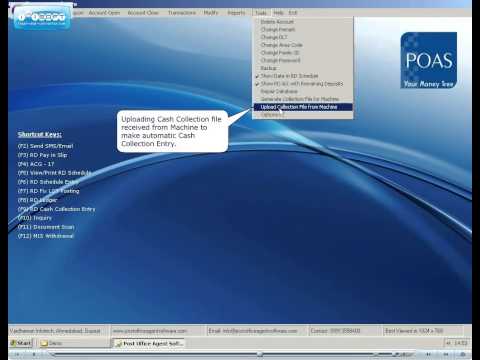Click the website address in status bar
Screen dimensions: 480x360
[150, 331]
